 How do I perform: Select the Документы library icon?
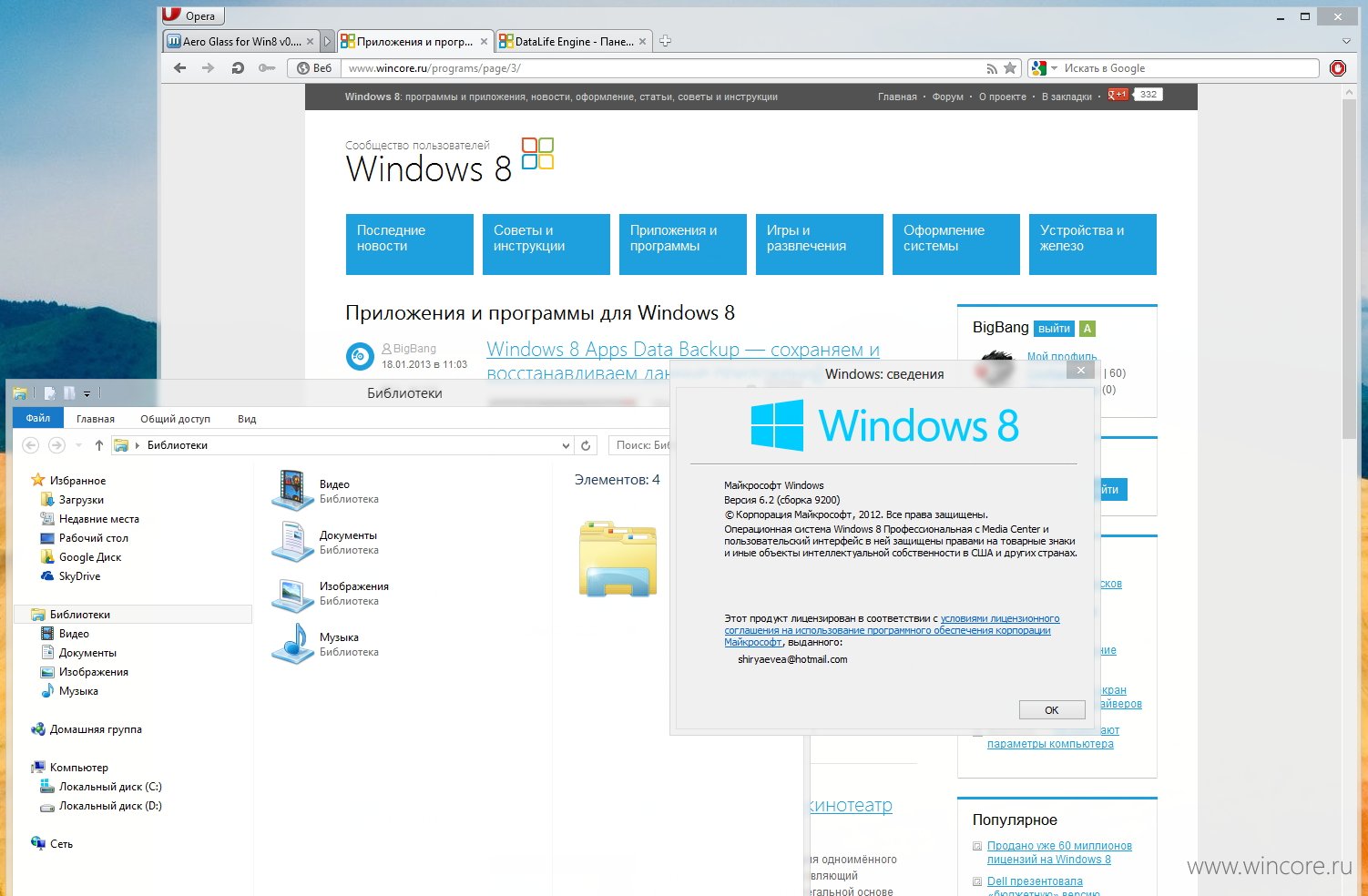292,541
